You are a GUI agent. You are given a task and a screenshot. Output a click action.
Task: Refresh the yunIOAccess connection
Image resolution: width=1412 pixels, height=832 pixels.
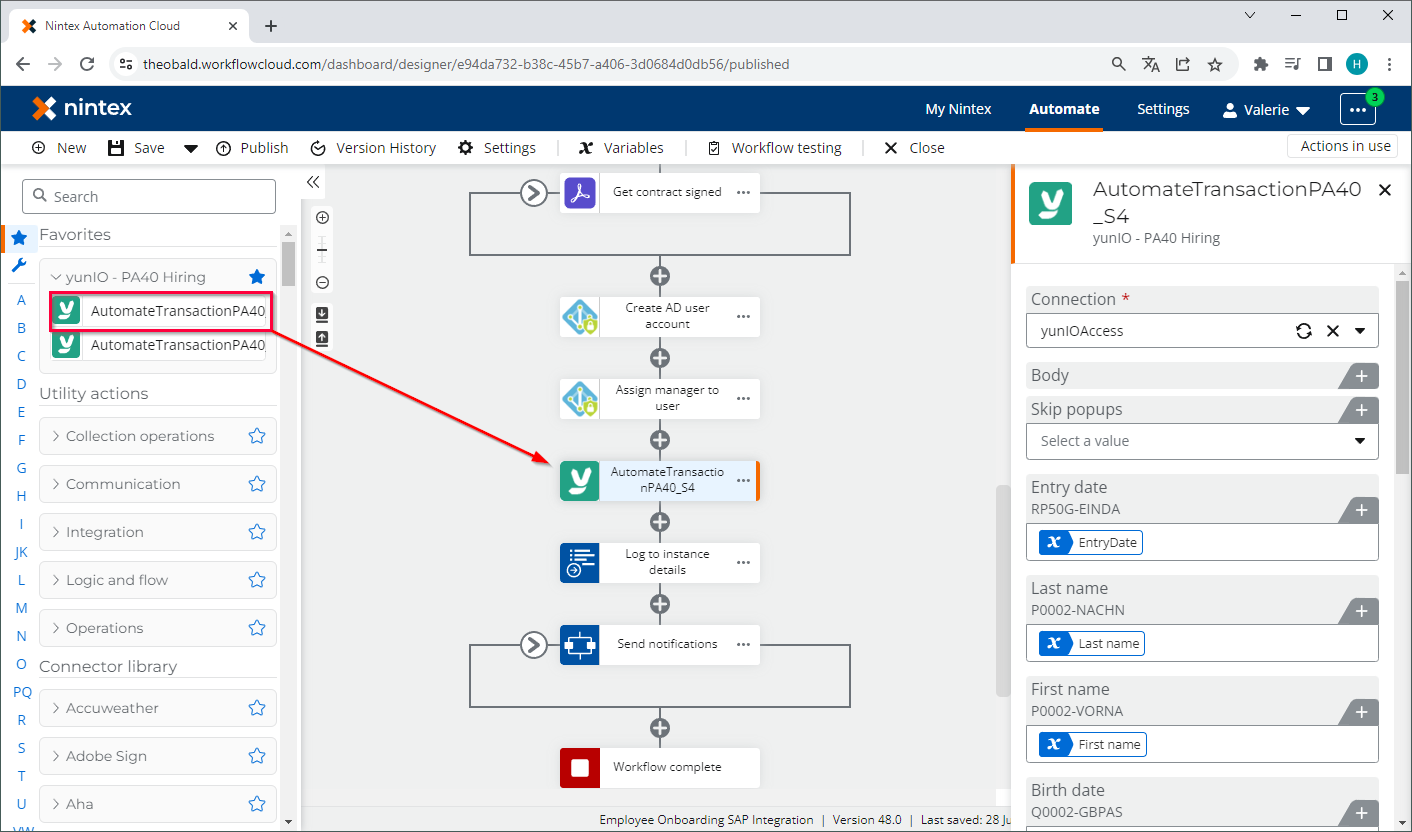(1304, 330)
